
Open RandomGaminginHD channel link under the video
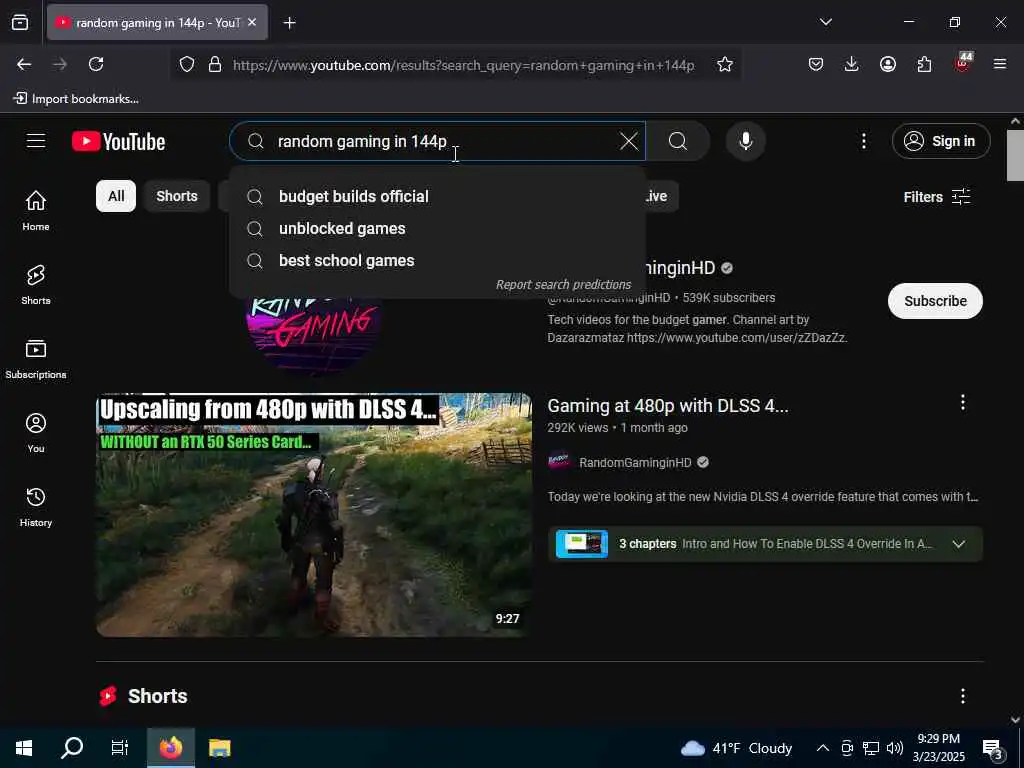point(635,462)
